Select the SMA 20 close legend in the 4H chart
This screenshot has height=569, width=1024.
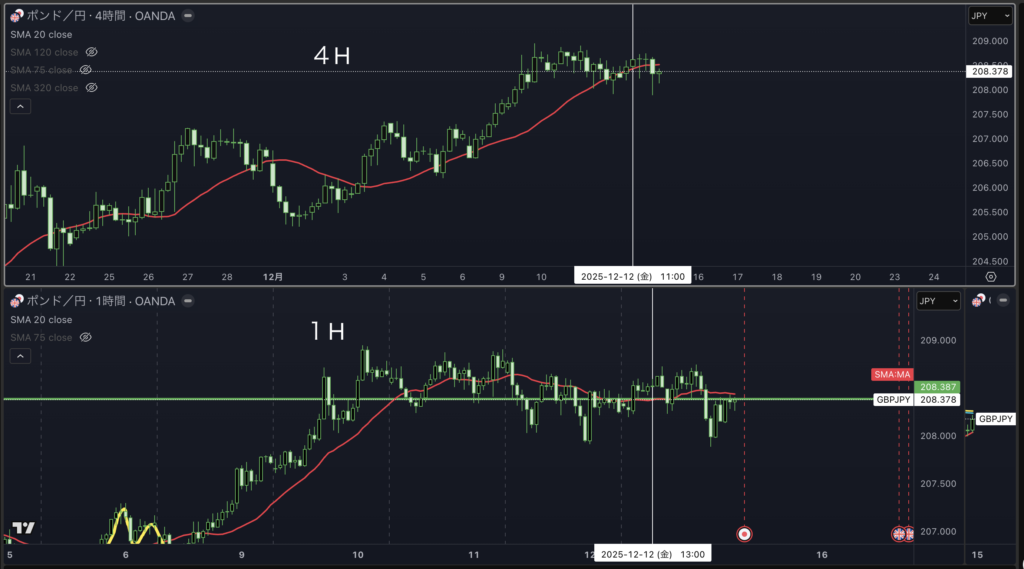41,34
